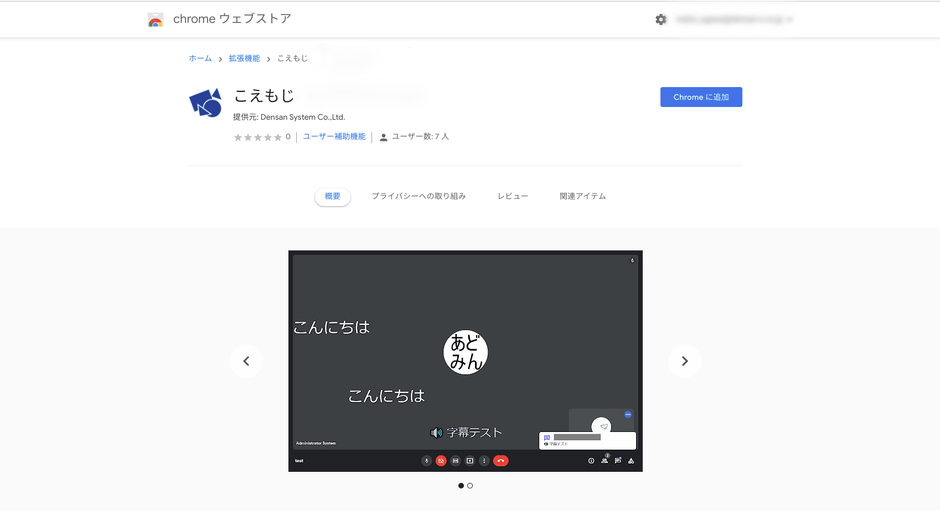Click the red hang-up call icon
940x529 pixels.
tap(500, 461)
